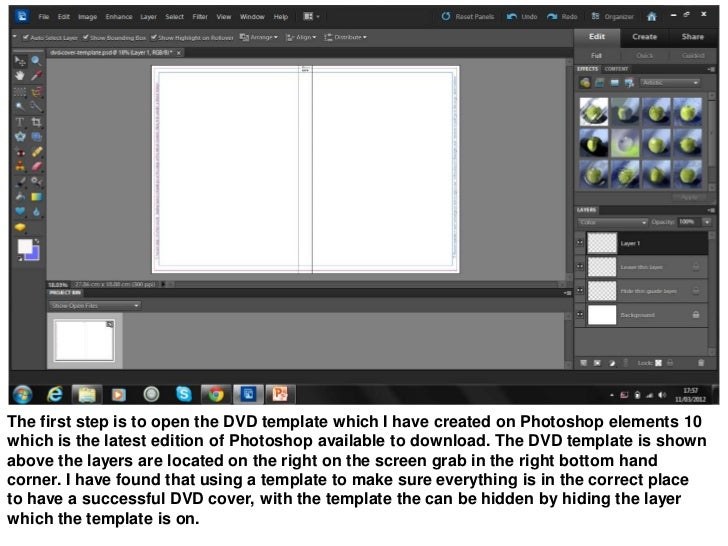Open the Align dropdown
The image size is (728, 546).
(x=301, y=37)
